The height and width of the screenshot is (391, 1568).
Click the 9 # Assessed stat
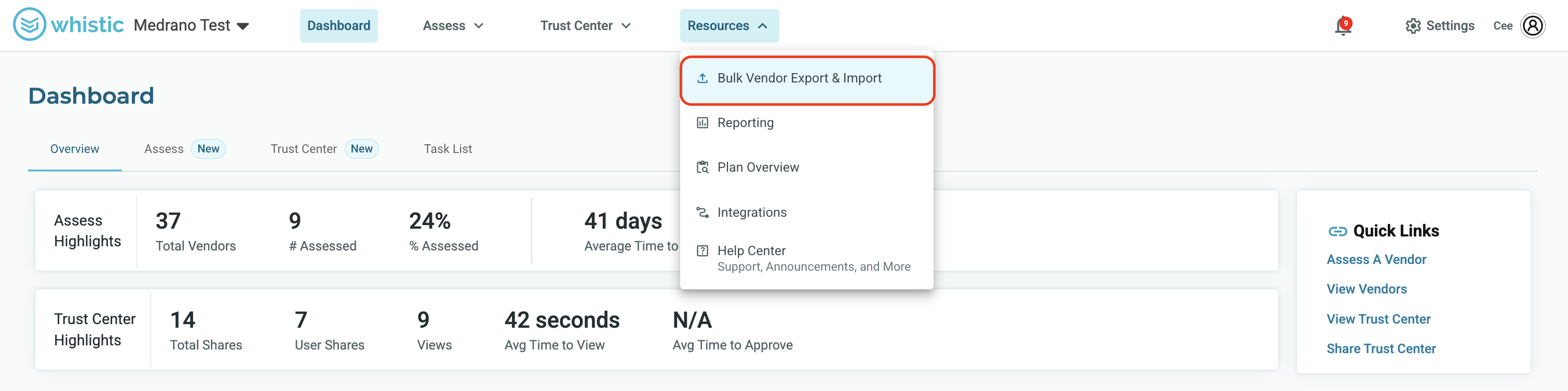coord(322,231)
